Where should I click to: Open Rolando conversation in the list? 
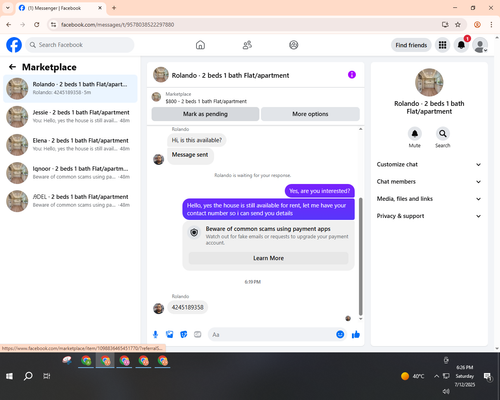(70, 89)
